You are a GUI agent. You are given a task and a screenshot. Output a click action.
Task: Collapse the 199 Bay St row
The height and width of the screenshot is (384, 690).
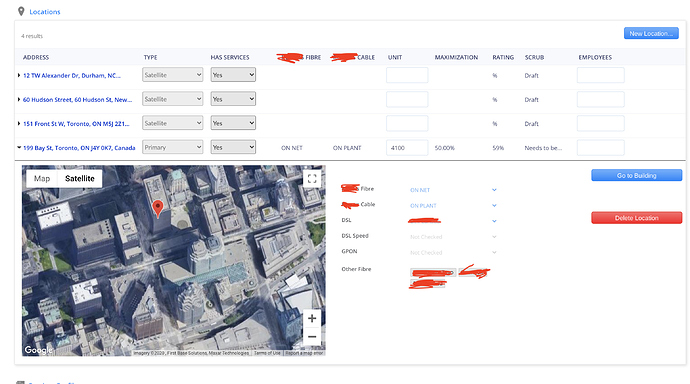click(x=19, y=147)
